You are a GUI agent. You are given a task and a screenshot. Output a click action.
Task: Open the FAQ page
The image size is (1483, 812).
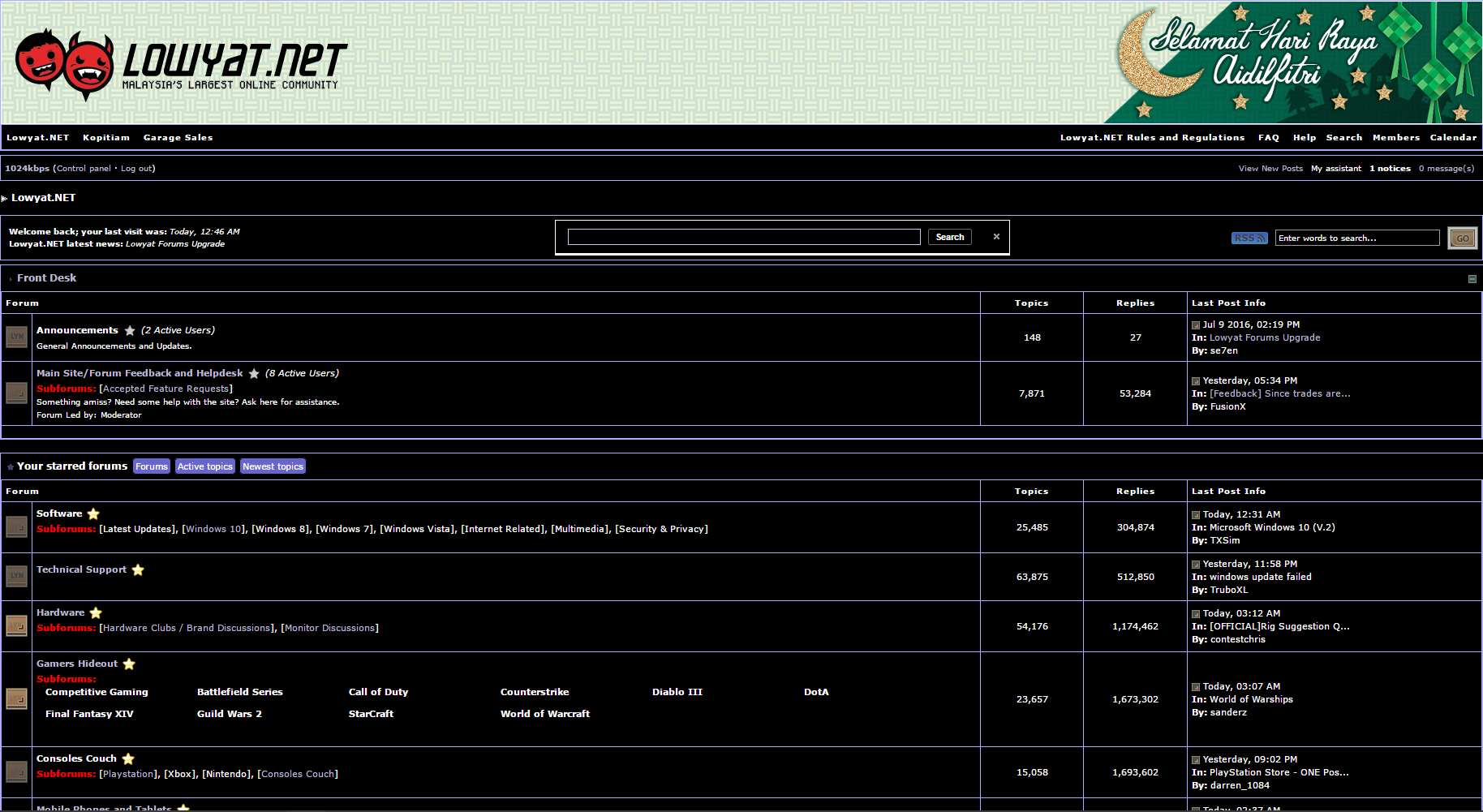tap(1269, 138)
